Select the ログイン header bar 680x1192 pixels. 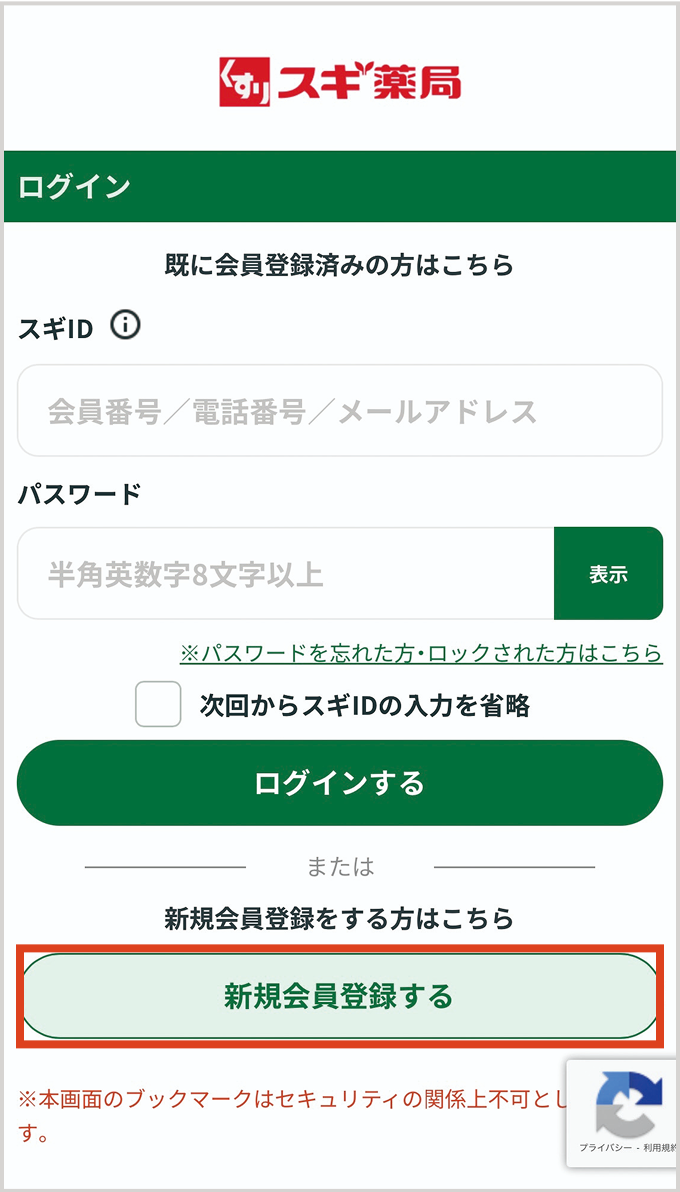(x=340, y=186)
